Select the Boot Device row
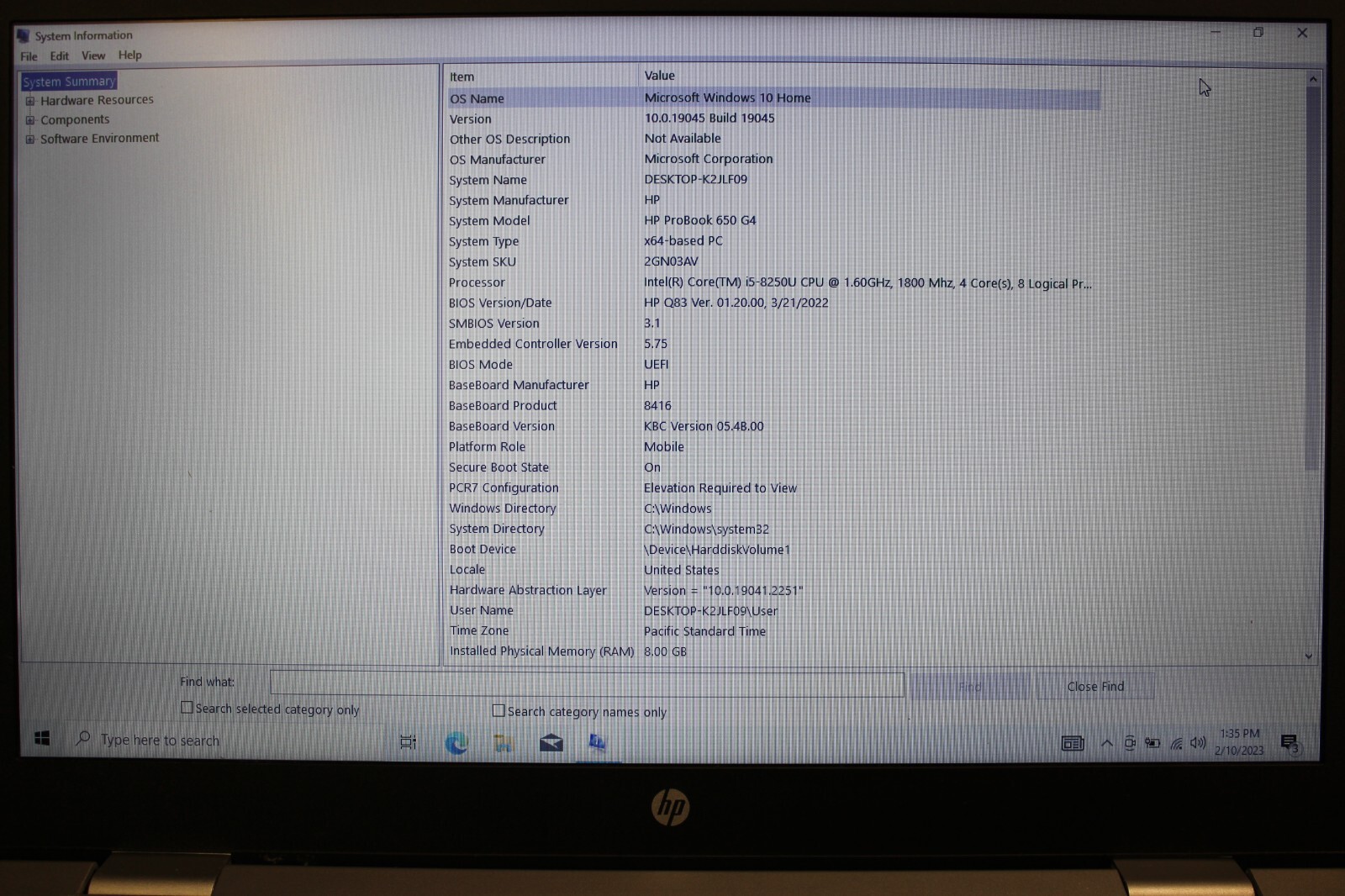The image size is (1345, 896). [773, 549]
